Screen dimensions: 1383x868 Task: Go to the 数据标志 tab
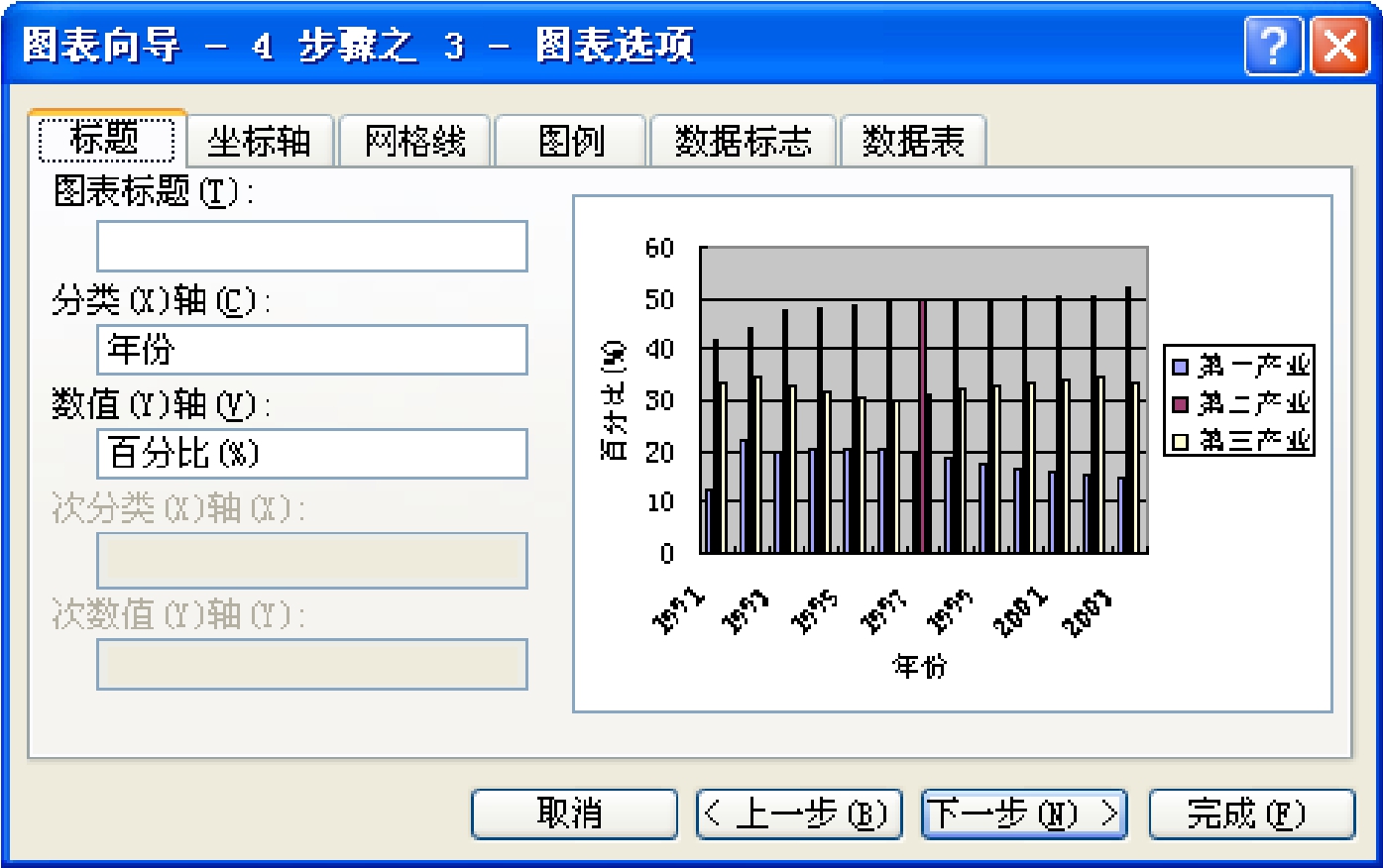[x=744, y=141]
